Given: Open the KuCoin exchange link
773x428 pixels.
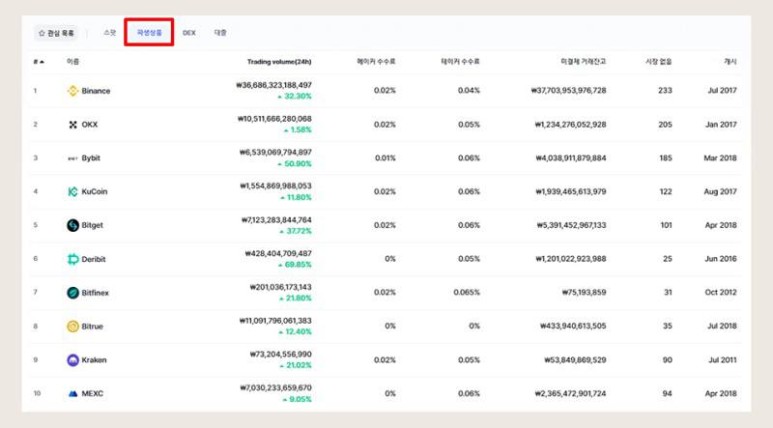Looking at the screenshot, I should [94, 192].
